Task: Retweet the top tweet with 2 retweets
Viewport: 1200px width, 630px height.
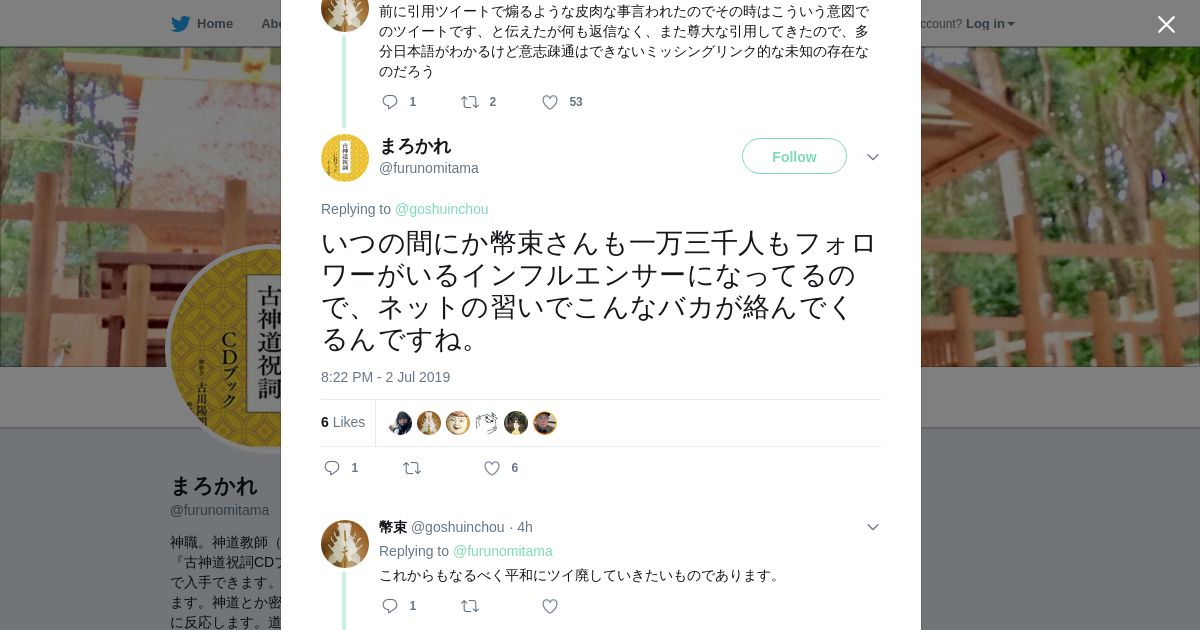Action: pyautogui.click(x=470, y=102)
